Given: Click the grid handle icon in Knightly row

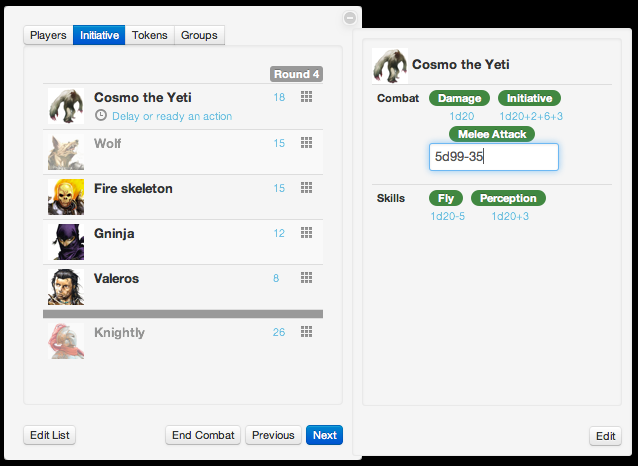Looking at the screenshot, I should [x=306, y=332].
